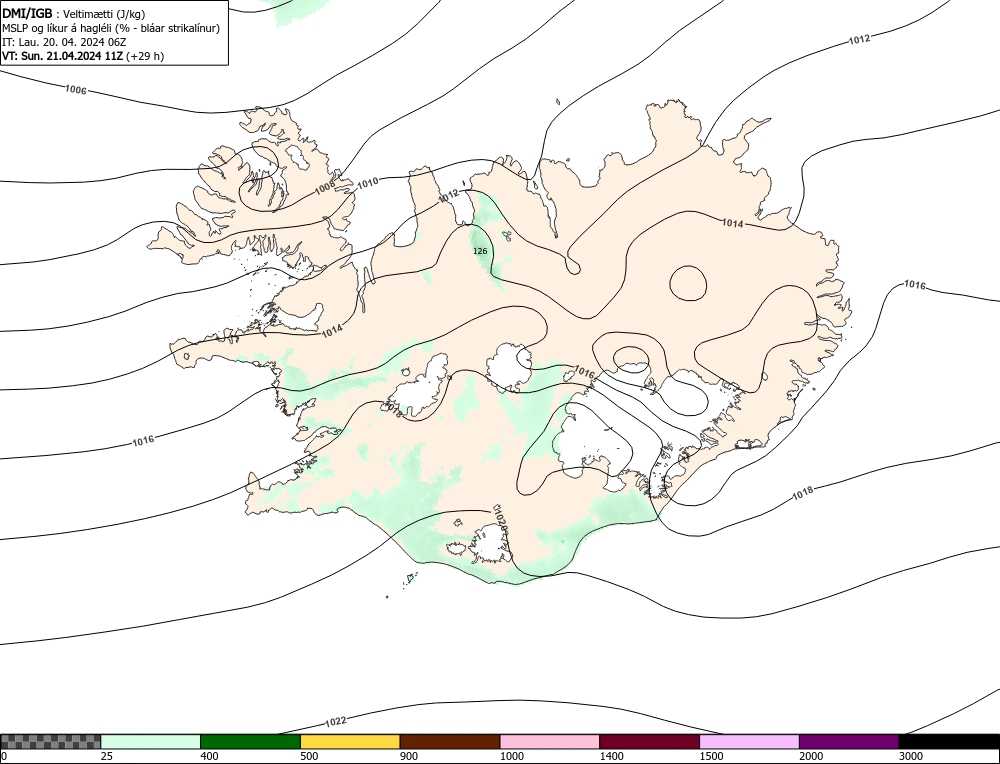The image size is (1000, 764).
Task: Select the pink 1000–1400 legend swatch
Action: click(x=550, y=742)
